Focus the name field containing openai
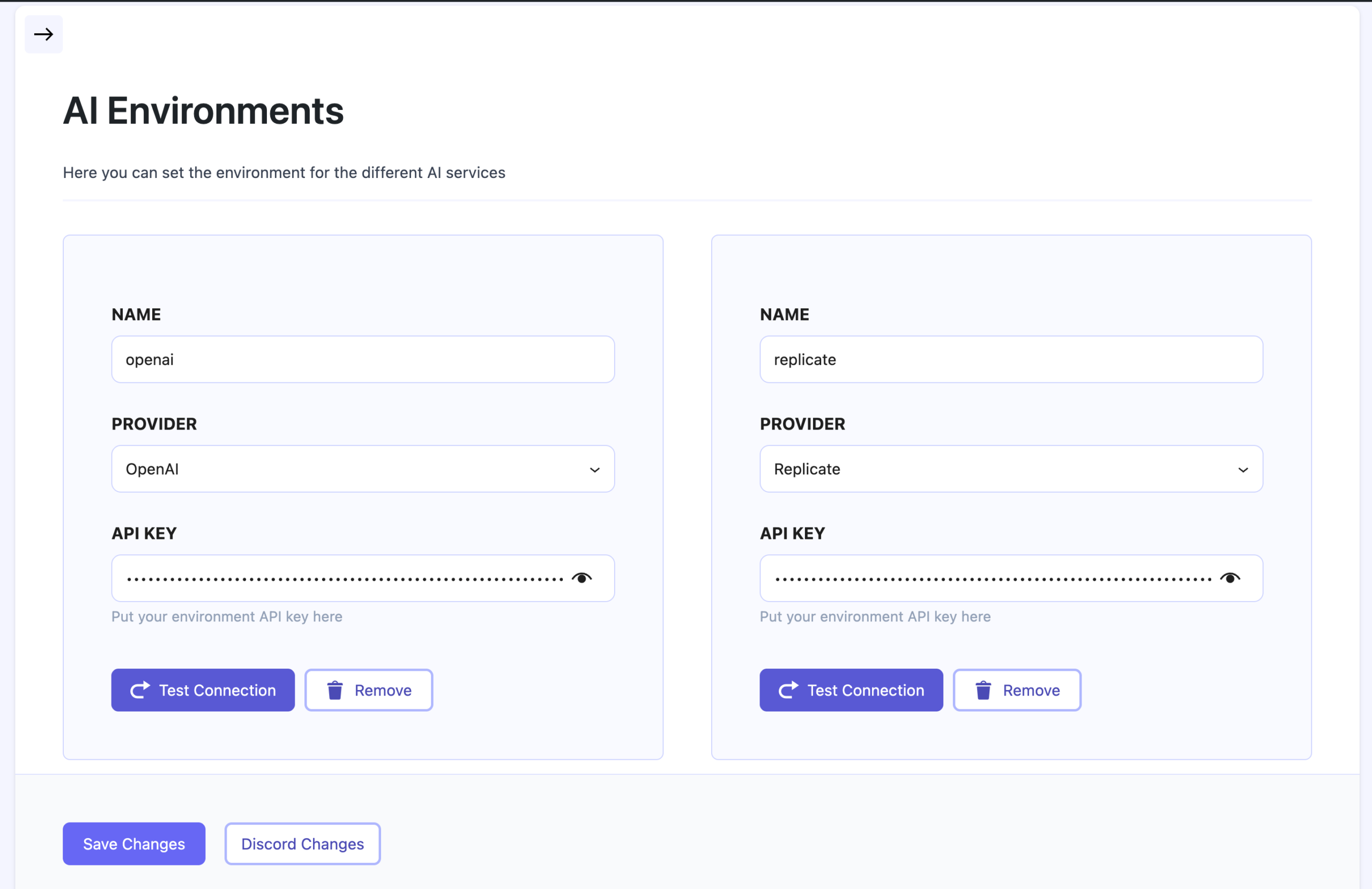The height and width of the screenshot is (889, 1372). point(363,359)
